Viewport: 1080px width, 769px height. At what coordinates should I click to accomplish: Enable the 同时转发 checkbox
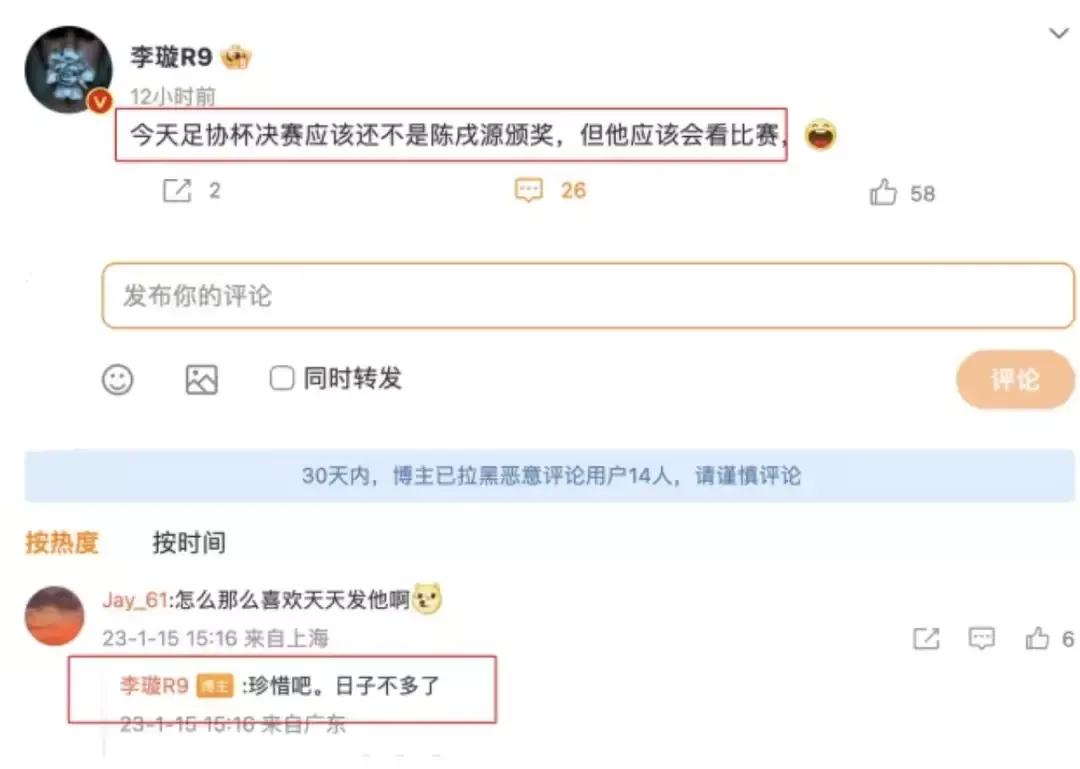click(x=280, y=379)
